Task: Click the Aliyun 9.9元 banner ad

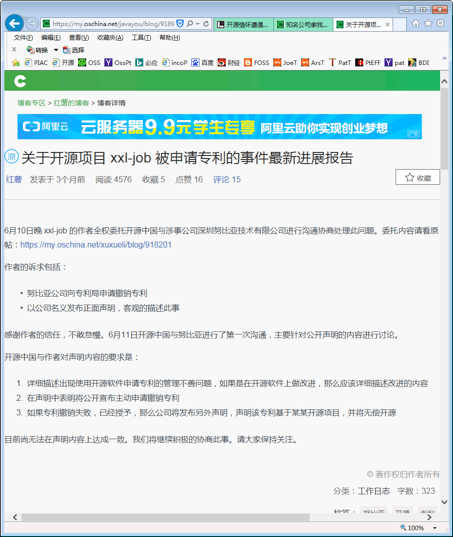Action: tap(219, 127)
